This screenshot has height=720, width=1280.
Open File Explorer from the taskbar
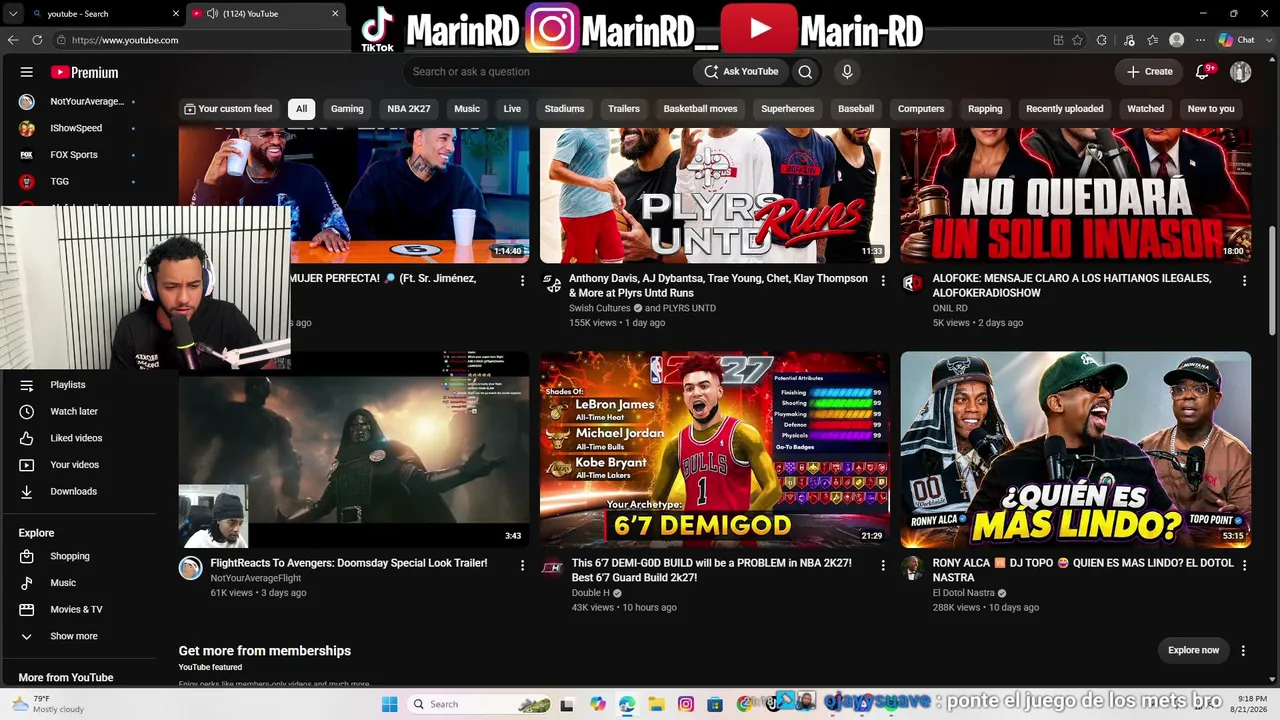click(x=656, y=704)
